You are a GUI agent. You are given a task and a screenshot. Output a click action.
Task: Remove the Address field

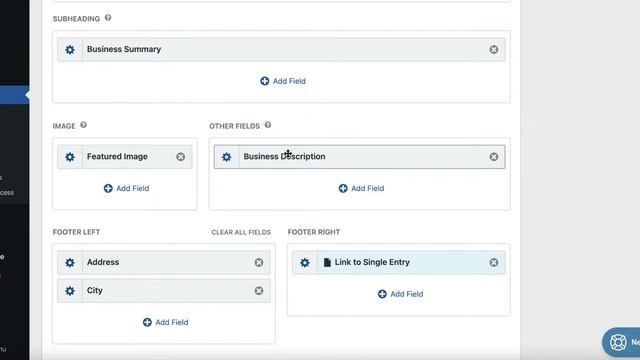[259, 262]
